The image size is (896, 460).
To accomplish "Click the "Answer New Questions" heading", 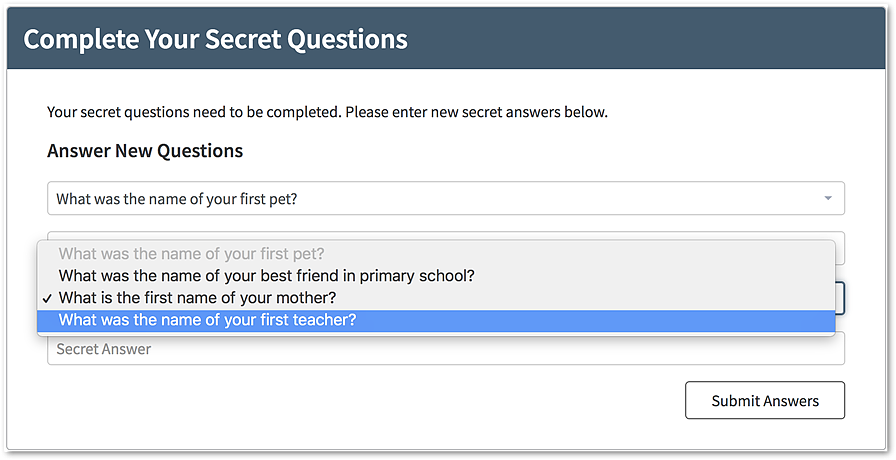I will pos(145,151).
